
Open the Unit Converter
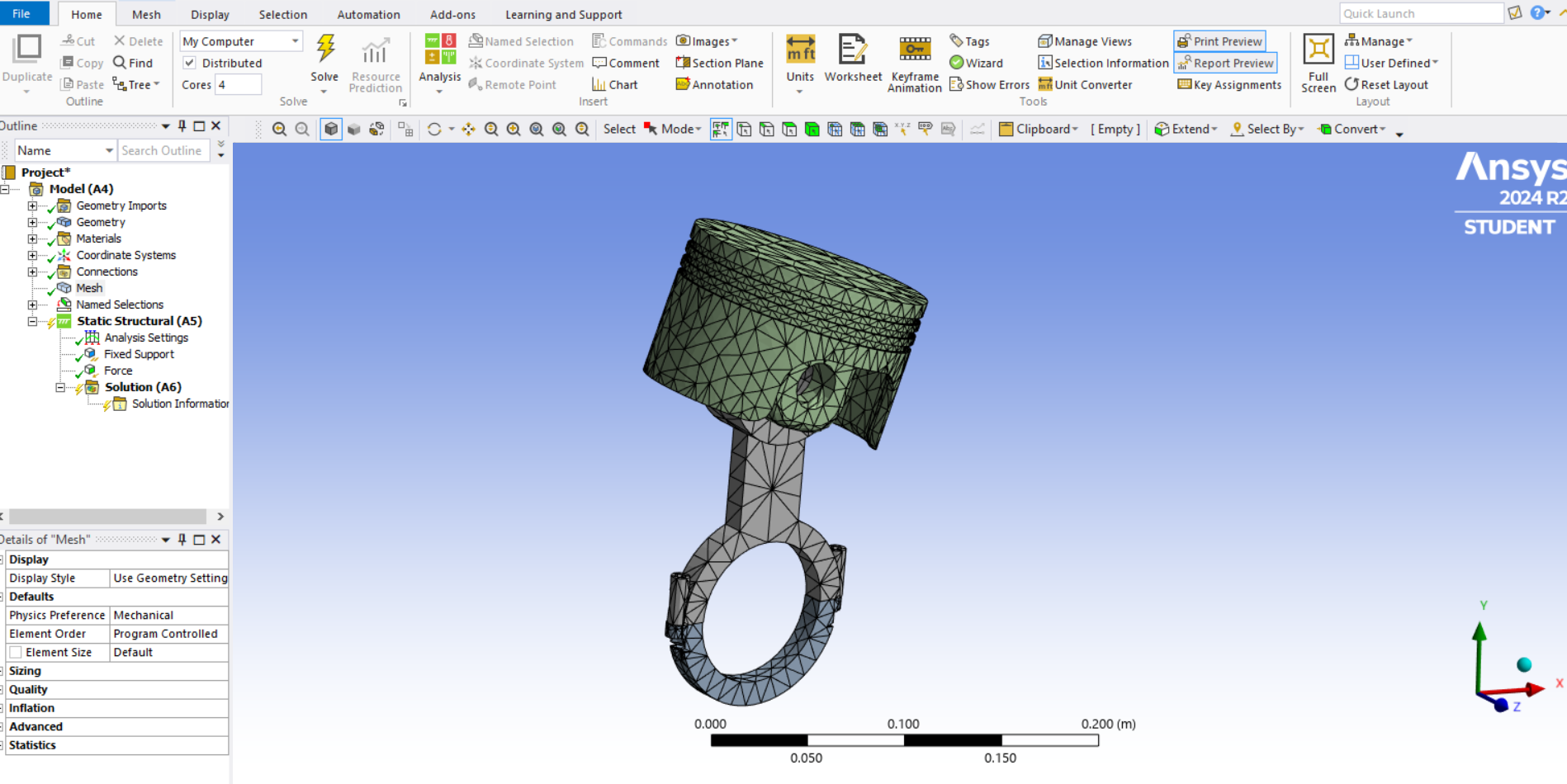click(1085, 85)
